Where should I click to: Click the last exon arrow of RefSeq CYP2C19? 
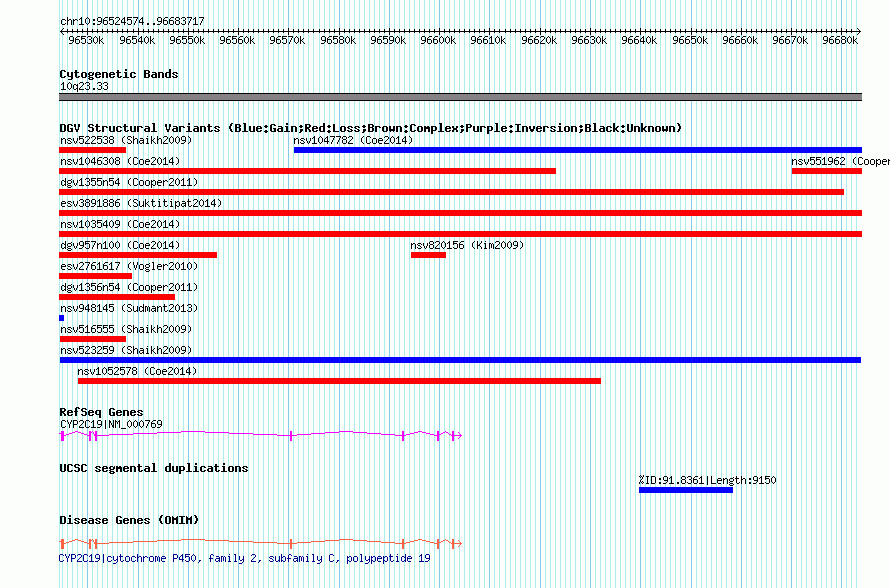pos(457,435)
